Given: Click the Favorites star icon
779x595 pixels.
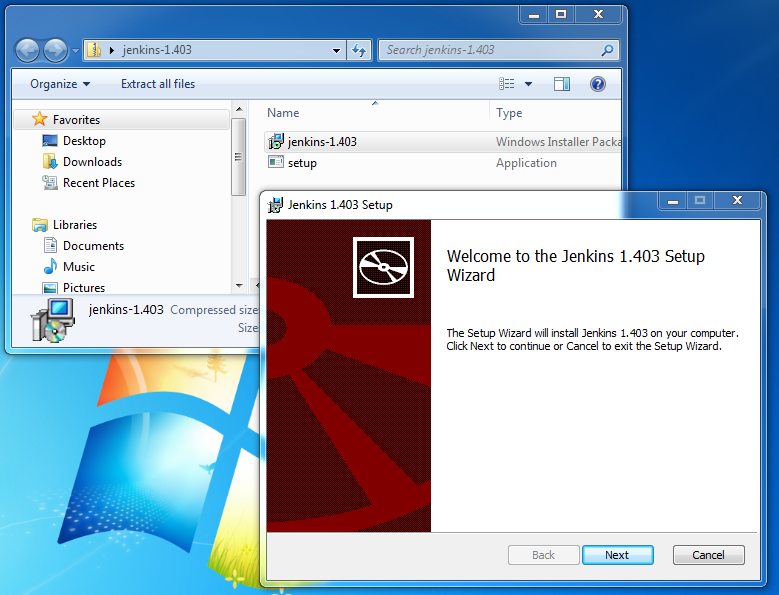Looking at the screenshot, I should pyautogui.click(x=39, y=119).
